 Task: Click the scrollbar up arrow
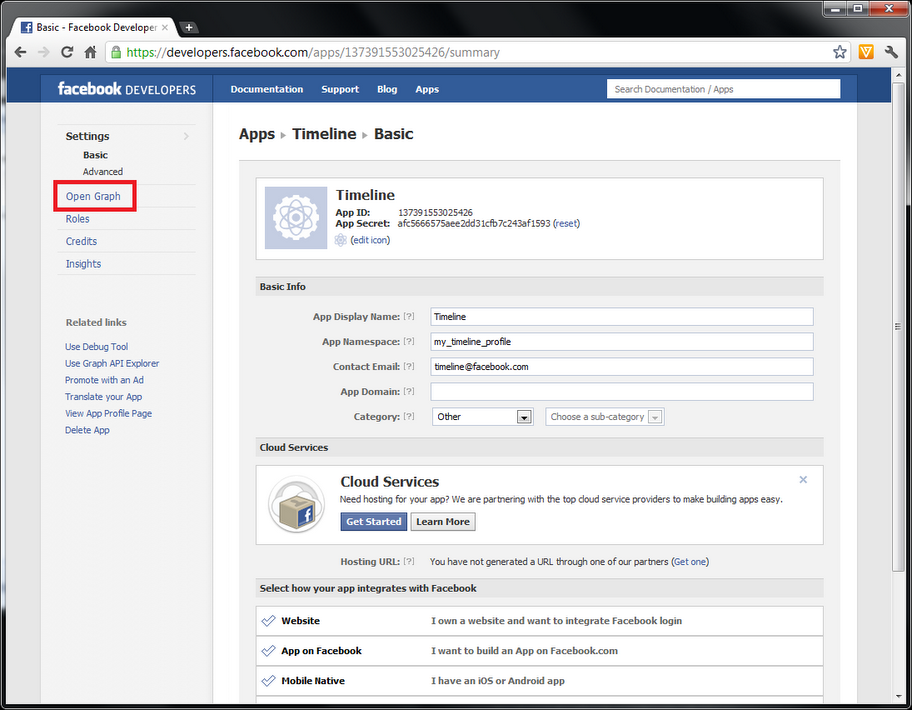[x=899, y=73]
